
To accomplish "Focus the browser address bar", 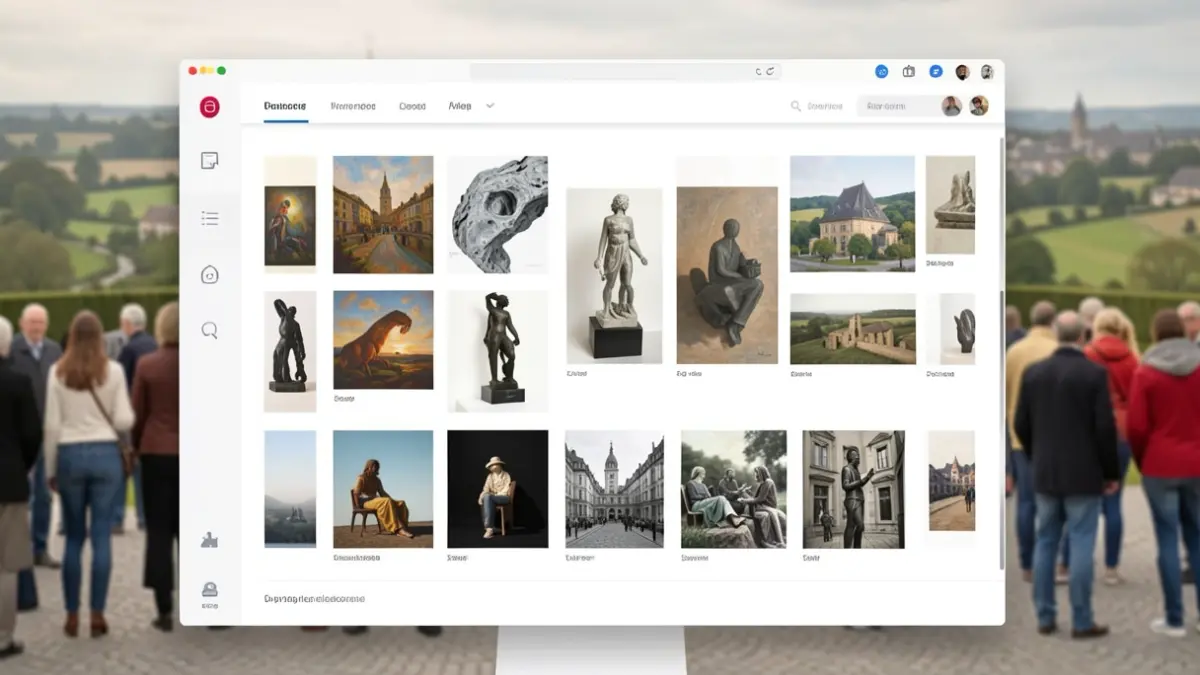I will pyautogui.click(x=625, y=71).
